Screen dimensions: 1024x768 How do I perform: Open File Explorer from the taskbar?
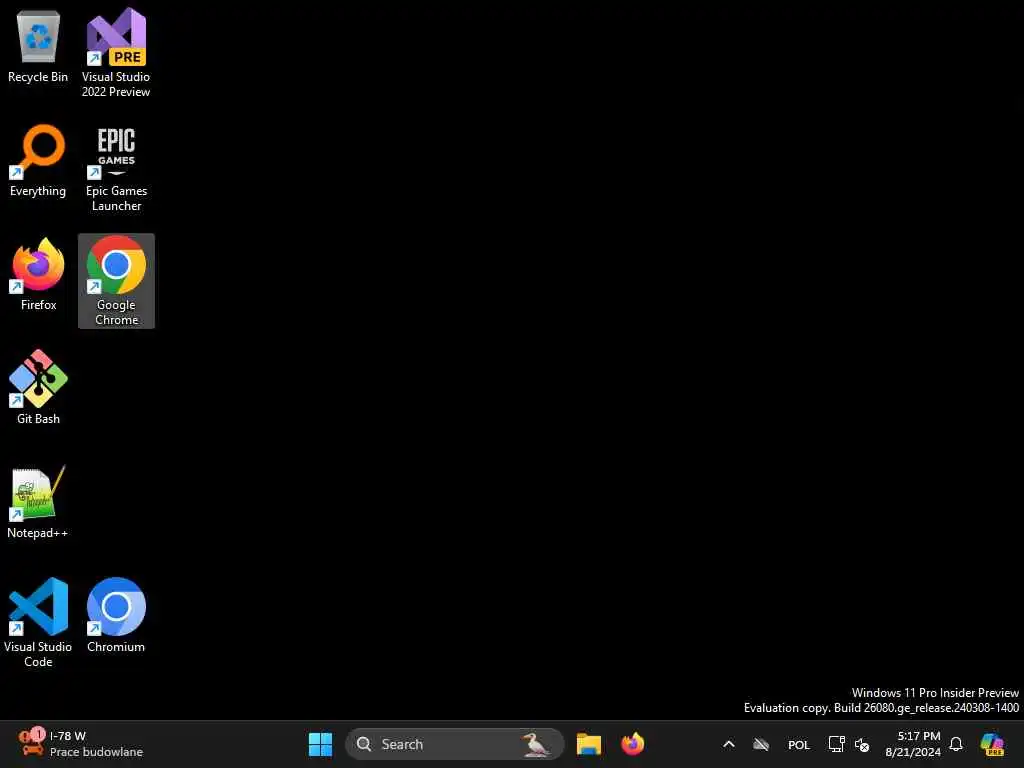[x=588, y=744]
